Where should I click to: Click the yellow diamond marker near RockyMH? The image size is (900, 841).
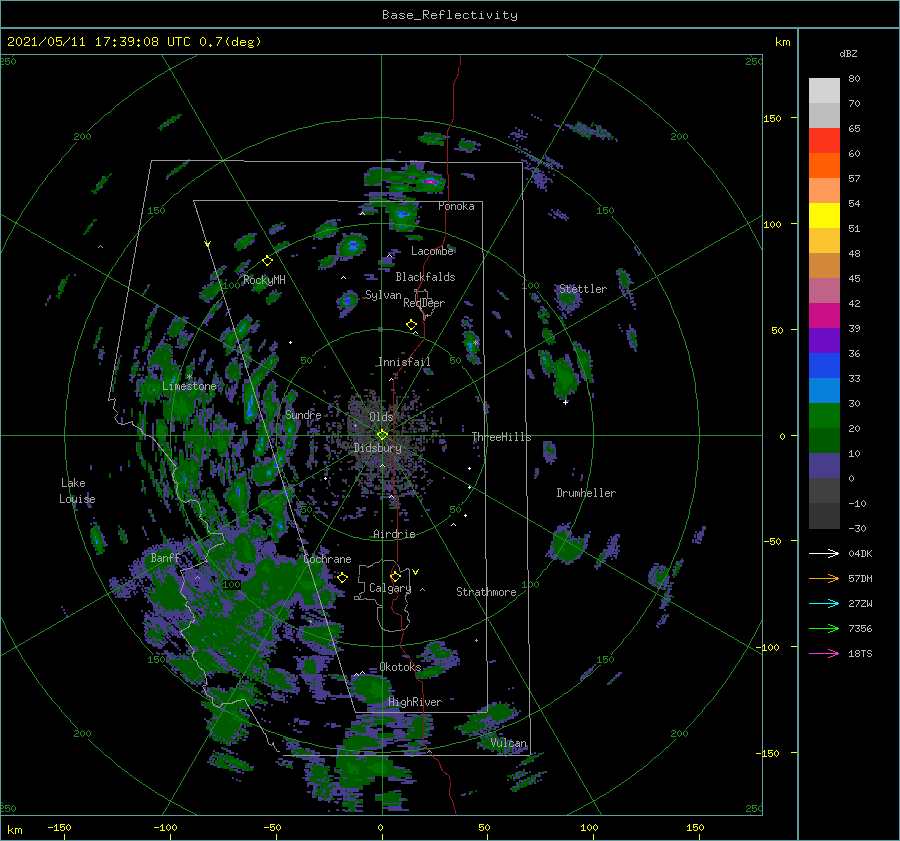click(x=267, y=261)
